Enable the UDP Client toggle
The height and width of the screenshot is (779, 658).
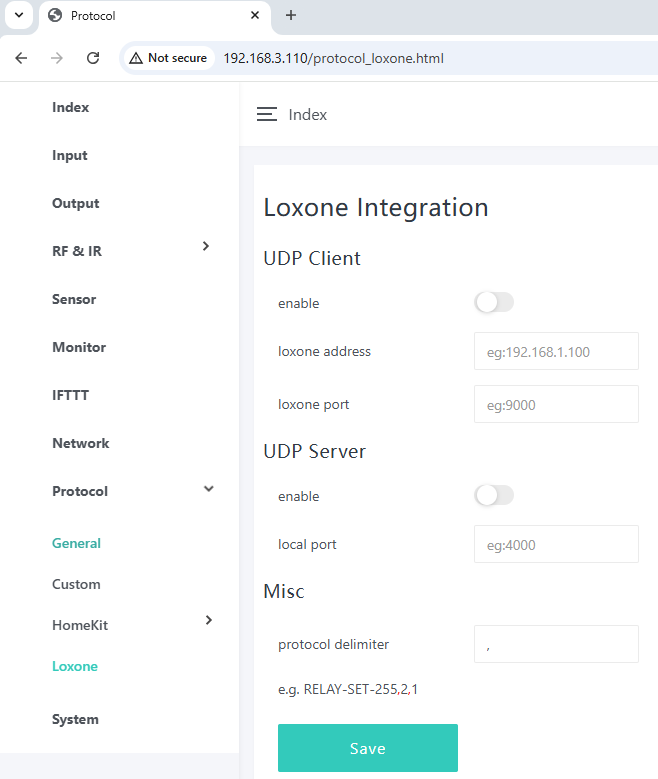pos(494,303)
